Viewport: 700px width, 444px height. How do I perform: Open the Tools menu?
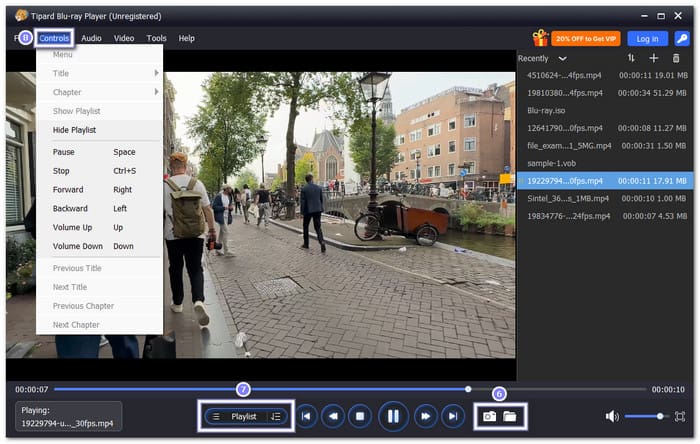[156, 38]
